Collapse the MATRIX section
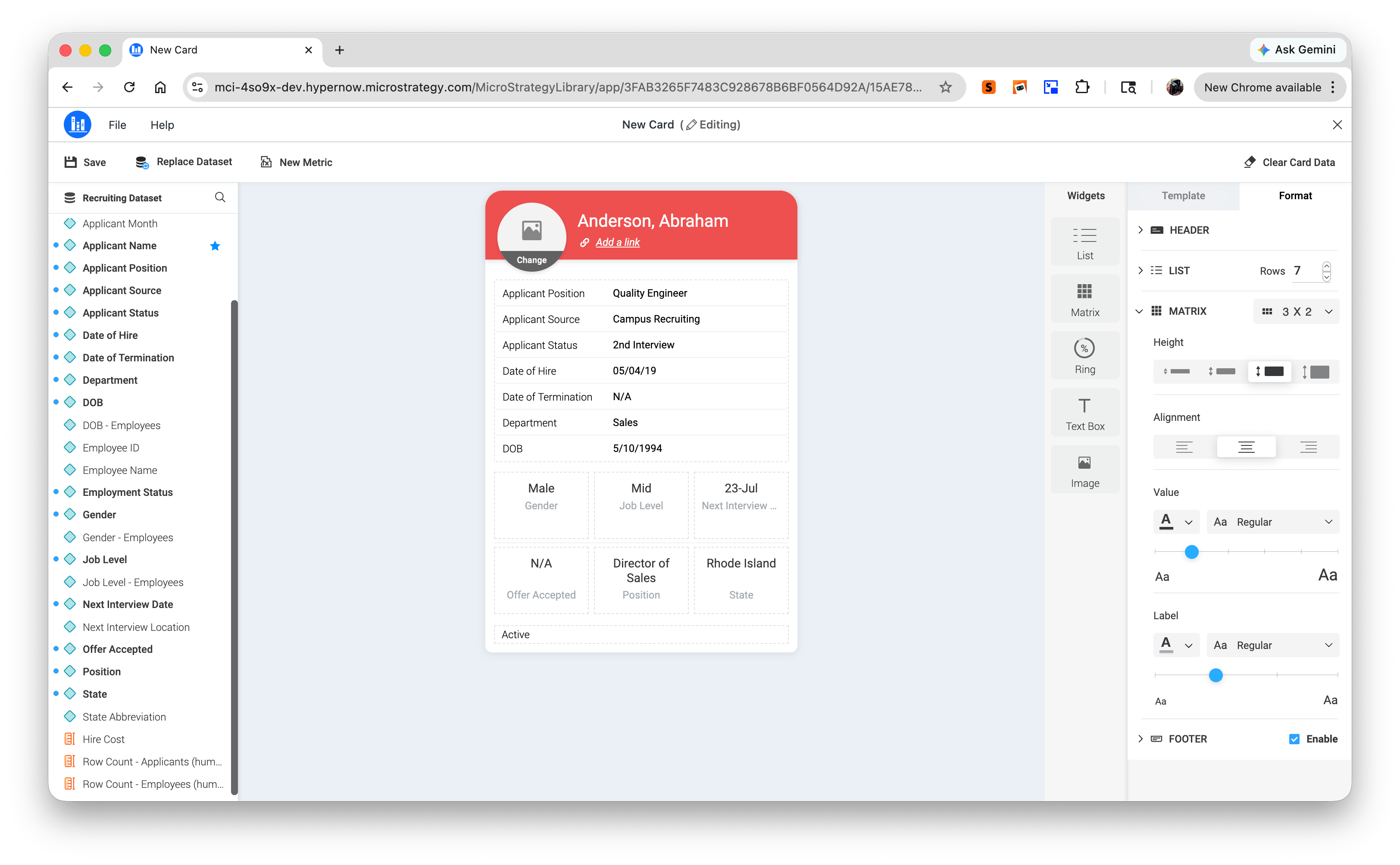 1139,311
